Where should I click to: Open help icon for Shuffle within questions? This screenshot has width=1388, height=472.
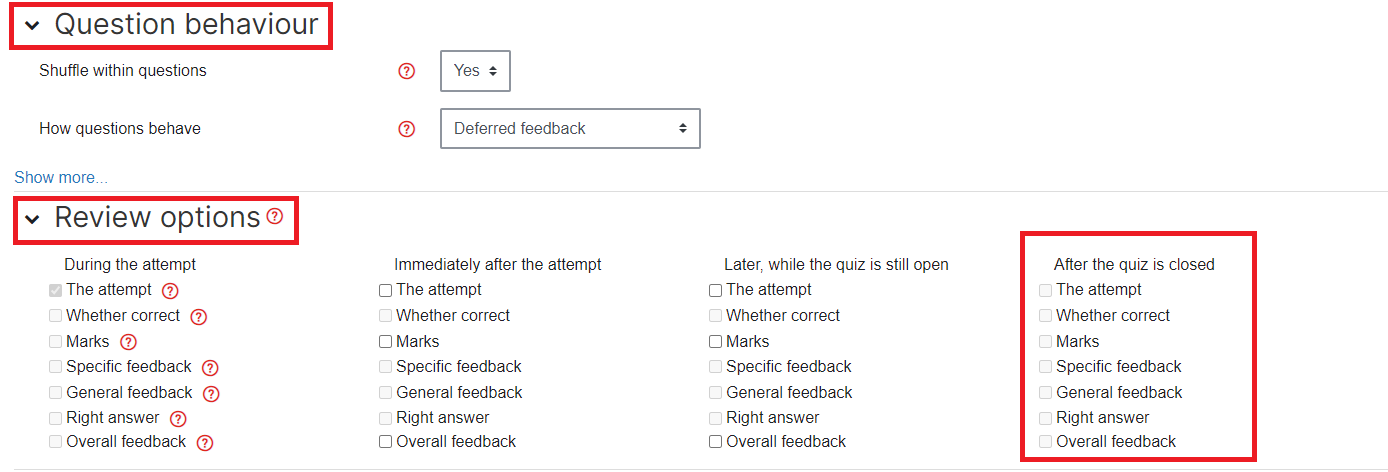(x=406, y=71)
